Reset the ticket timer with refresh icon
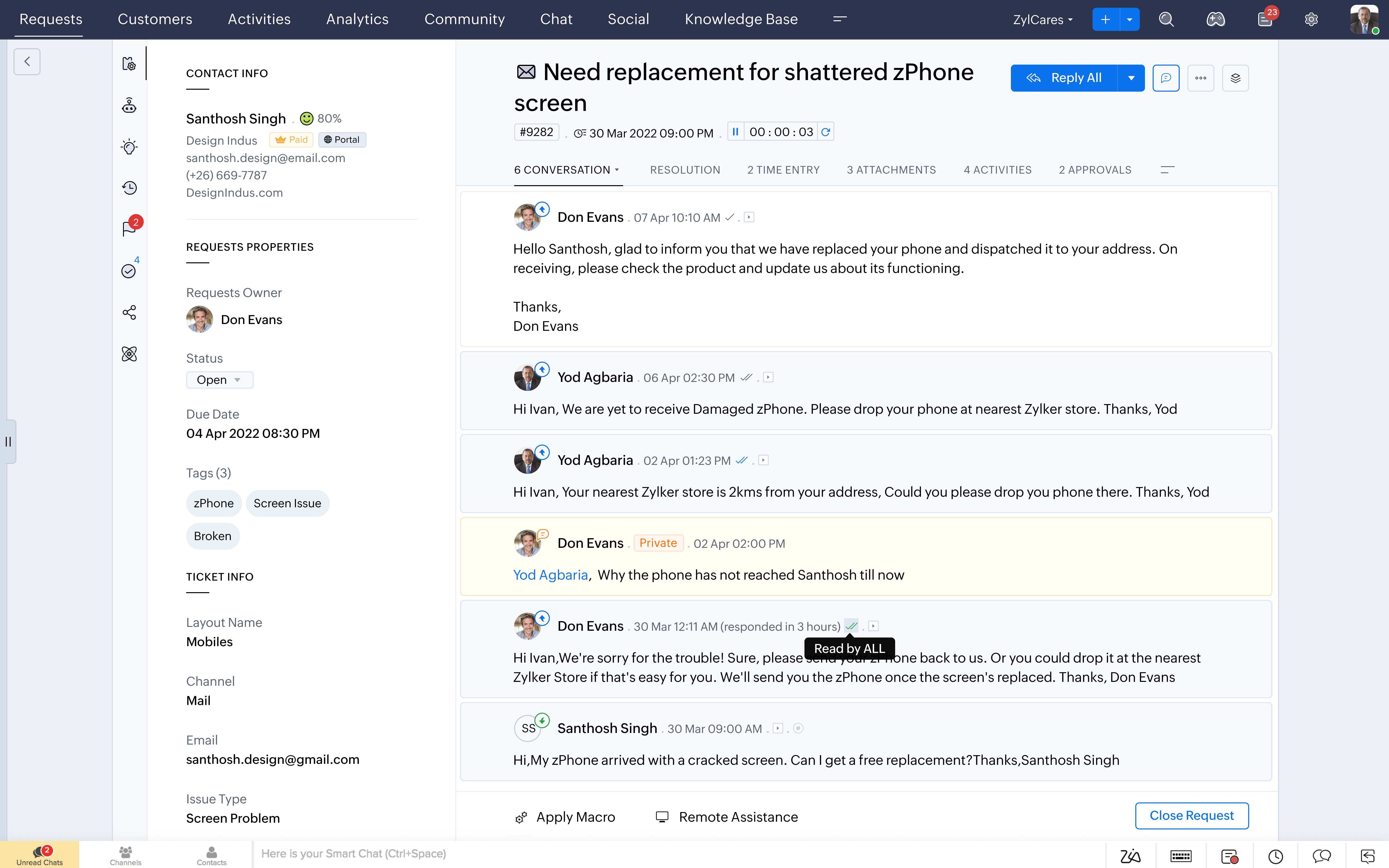1389x868 pixels. [x=825, y=132]
